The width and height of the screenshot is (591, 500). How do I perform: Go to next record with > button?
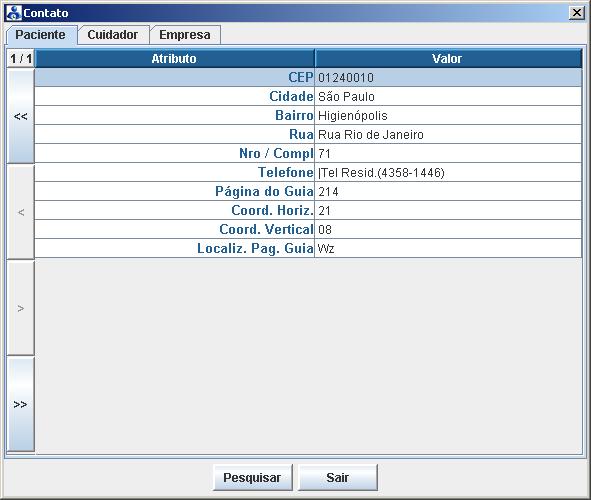[x=21, y=308]
